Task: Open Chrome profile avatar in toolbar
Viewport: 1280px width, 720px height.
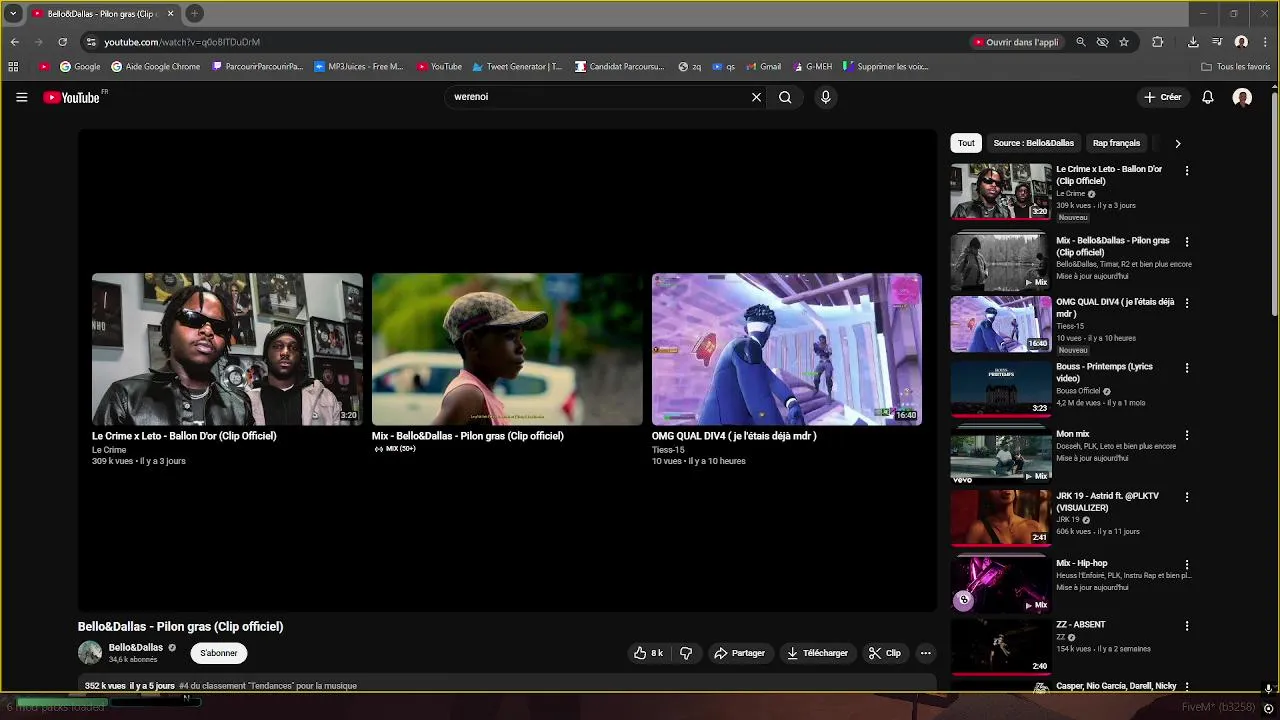Action: click(1241, 42)
